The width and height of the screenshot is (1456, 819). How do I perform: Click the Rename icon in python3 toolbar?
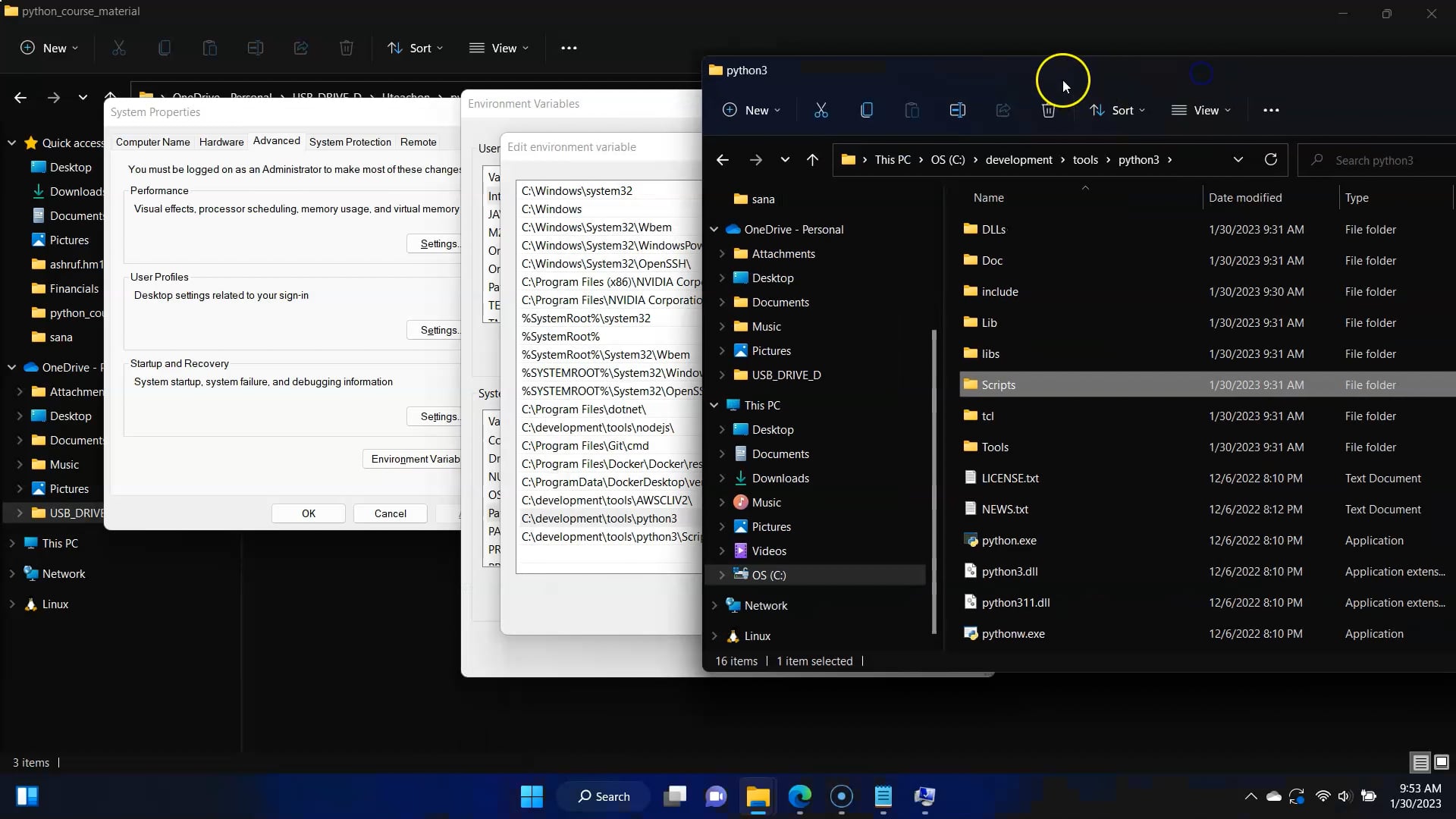[x=957, y=111]
